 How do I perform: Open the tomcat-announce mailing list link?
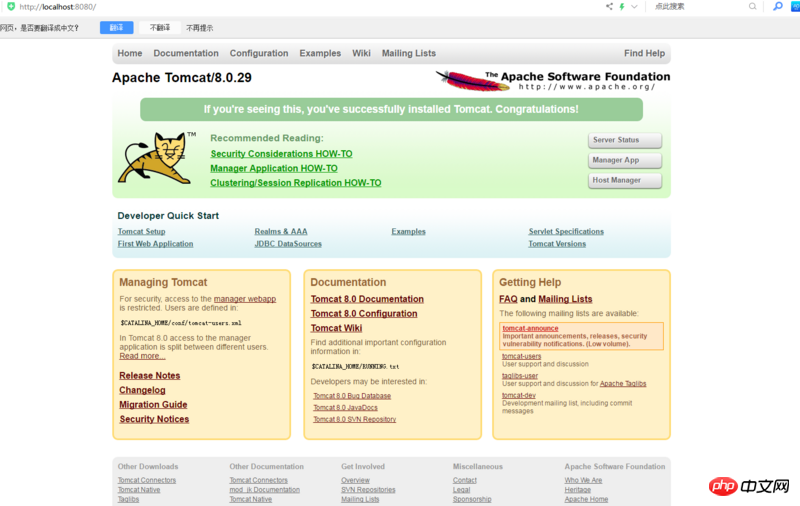click(530, 328)
